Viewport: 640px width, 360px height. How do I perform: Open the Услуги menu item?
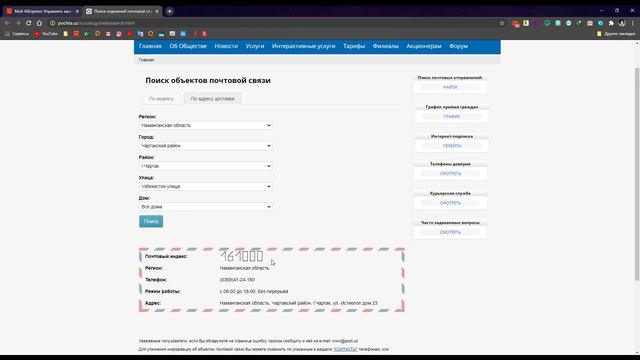point(255,46)
